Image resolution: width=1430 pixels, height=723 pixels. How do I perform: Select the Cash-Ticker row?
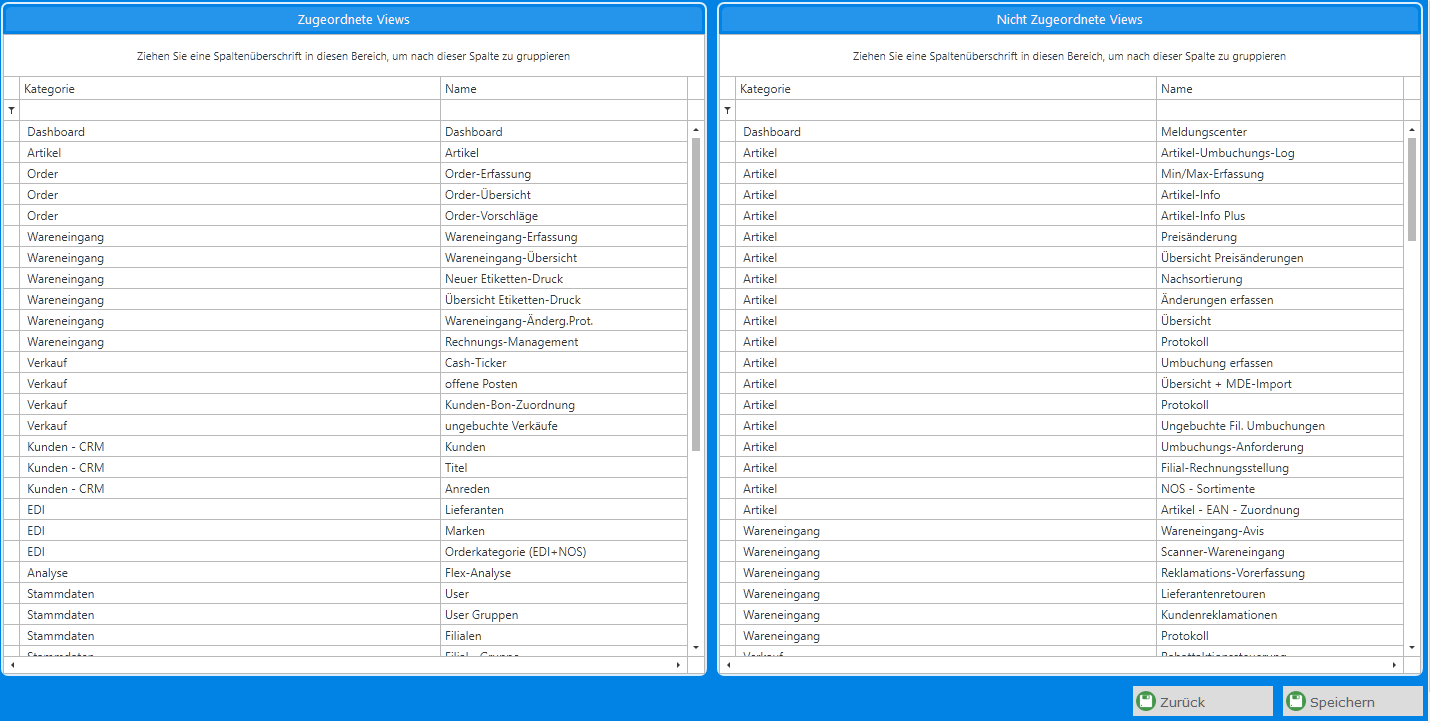click(346, 363)
